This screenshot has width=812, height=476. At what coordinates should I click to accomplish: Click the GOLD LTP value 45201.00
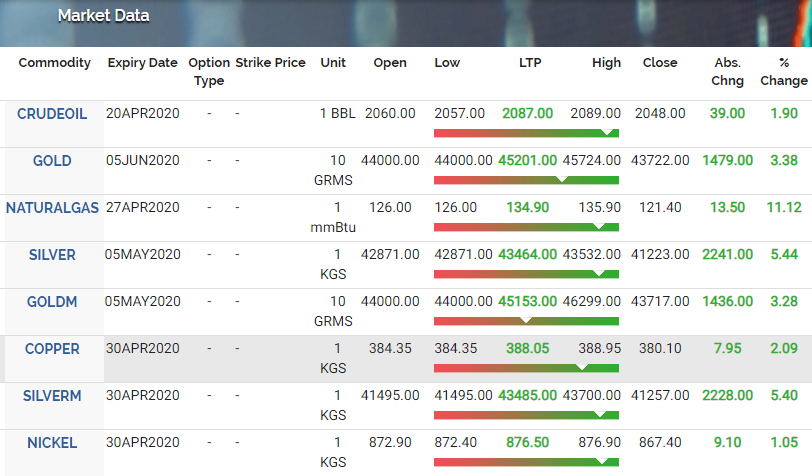pyautogui.click(x=529, y=161)
